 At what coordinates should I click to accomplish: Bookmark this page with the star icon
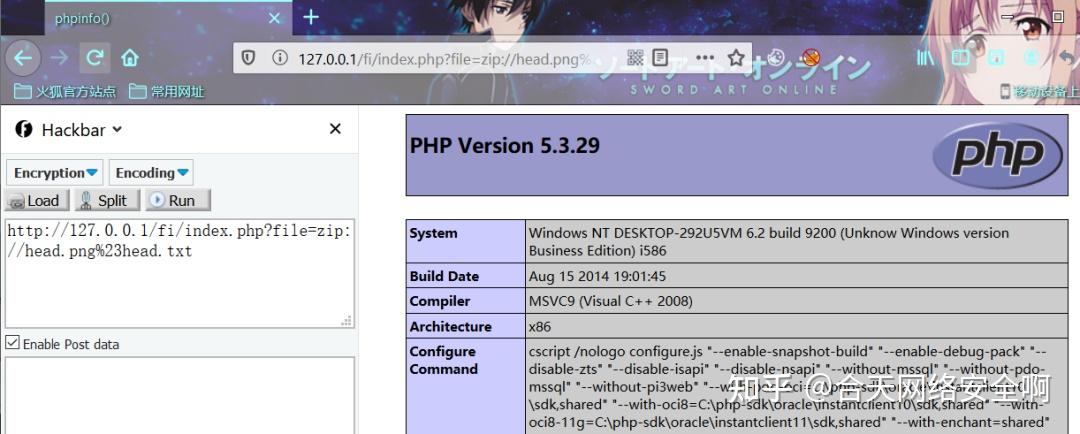(x=736, y=58)
